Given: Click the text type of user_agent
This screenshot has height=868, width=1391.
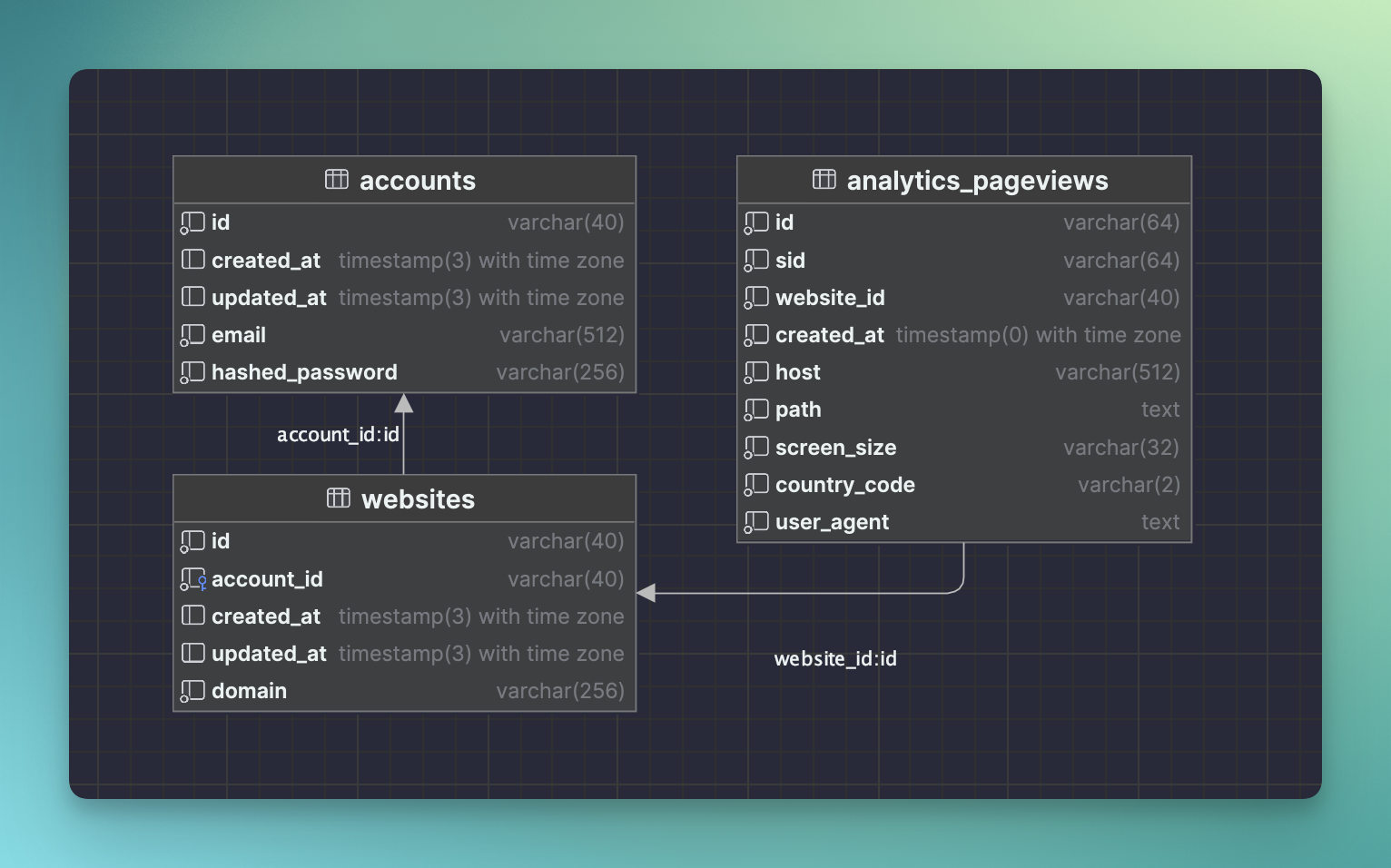Looking at the screenshot, I should coord(1160,522).
